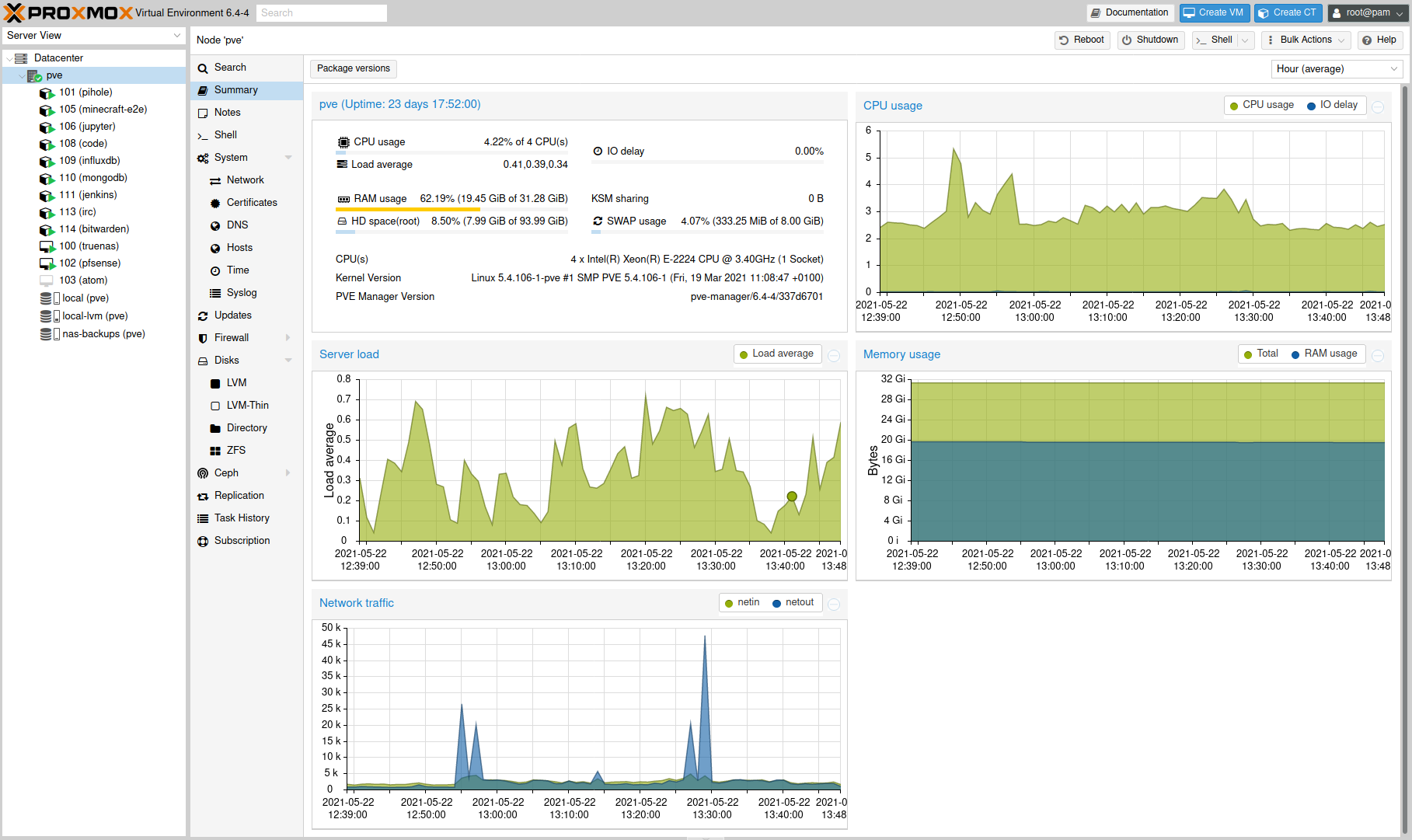This screenshot has height=840, width=1412.
Task: Open the Ceph menu item
Action: [x=247, y=473]
